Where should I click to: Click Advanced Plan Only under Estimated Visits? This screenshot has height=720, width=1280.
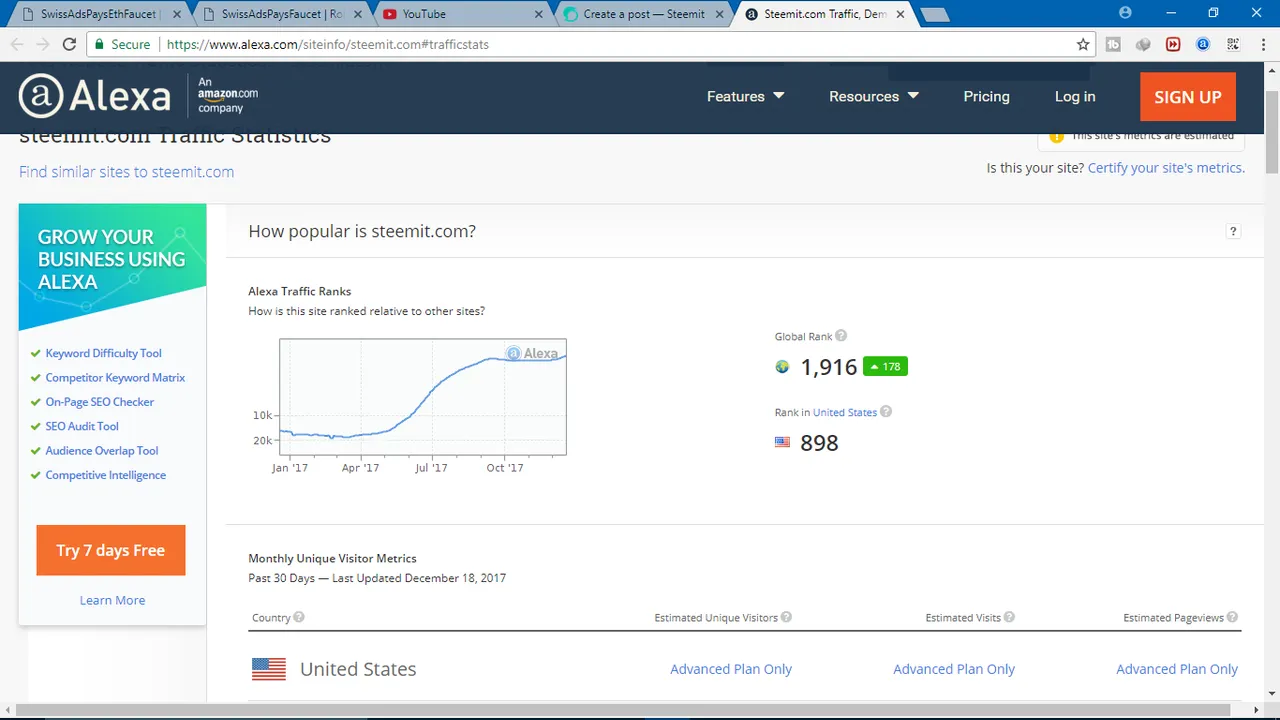[954, 669]
